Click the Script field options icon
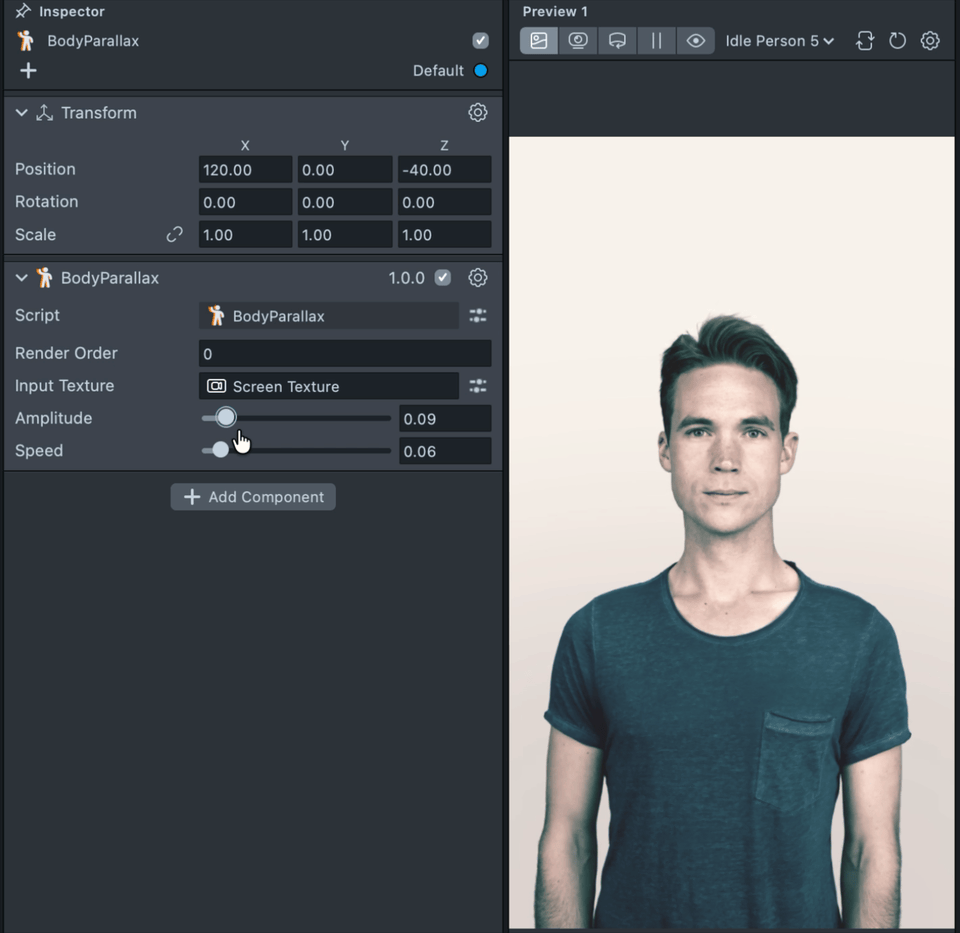This screenshot has width=960, height=933. pos(478,316)
